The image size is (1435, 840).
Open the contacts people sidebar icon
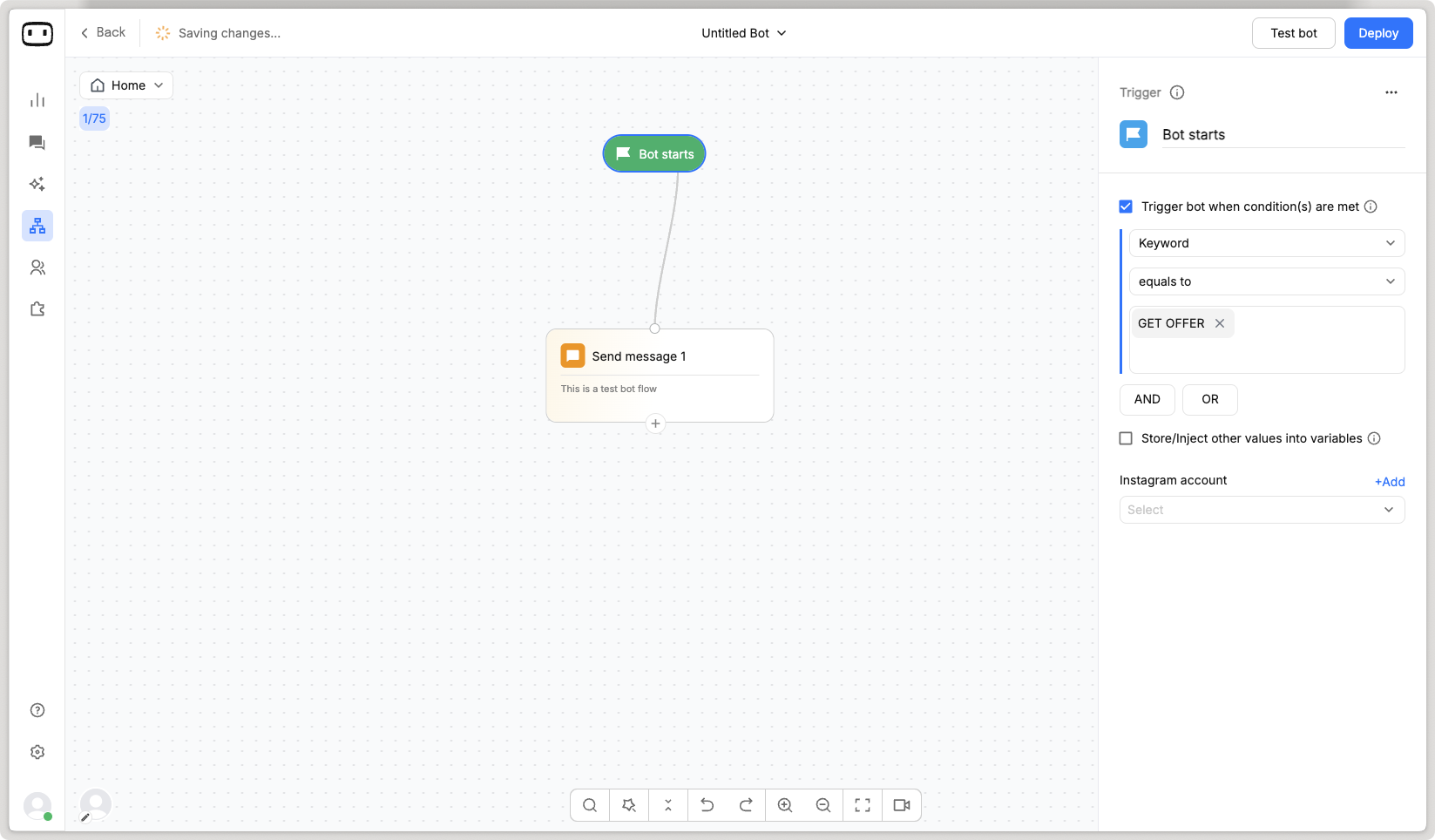[x=37, y=268]
